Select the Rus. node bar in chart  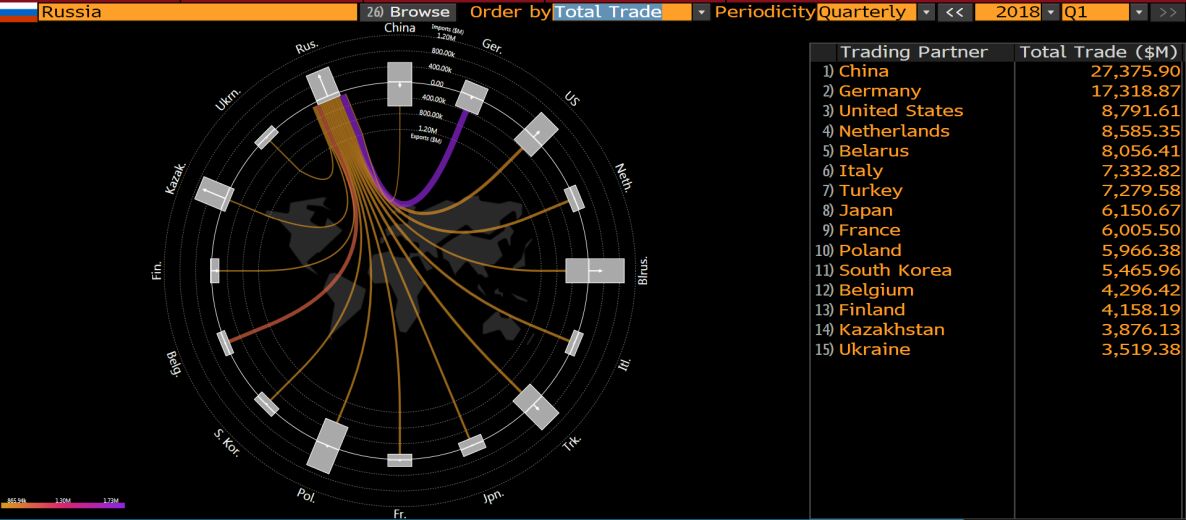[325, 88]
